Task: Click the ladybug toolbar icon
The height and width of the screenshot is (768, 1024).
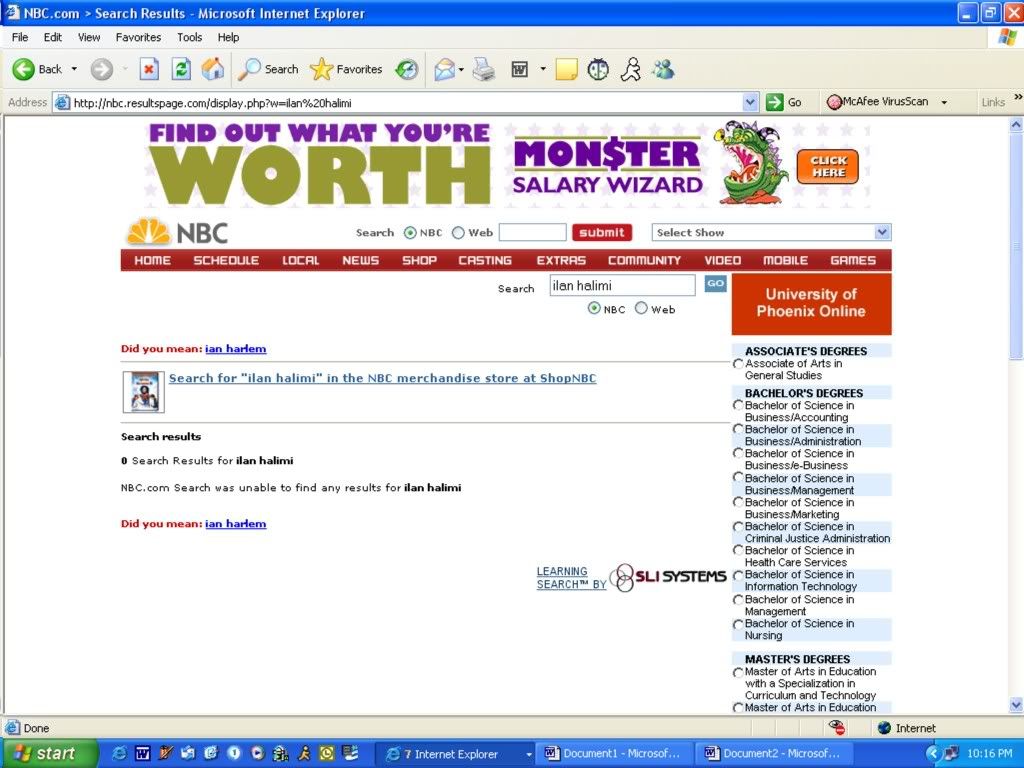Action: point(598,69)
